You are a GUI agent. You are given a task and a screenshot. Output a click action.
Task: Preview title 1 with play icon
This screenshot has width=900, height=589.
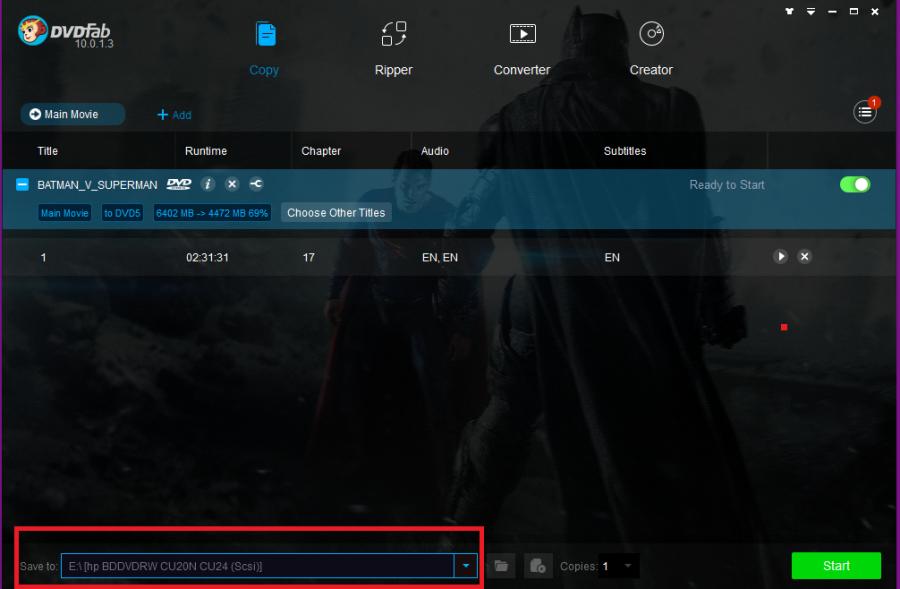coord(780,257)
